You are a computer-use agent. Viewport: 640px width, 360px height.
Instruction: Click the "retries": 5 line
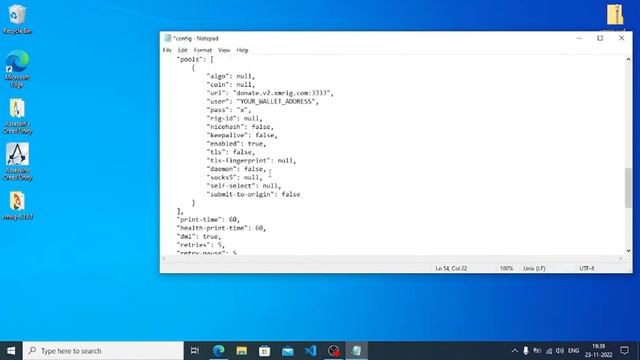click(201, 245)
